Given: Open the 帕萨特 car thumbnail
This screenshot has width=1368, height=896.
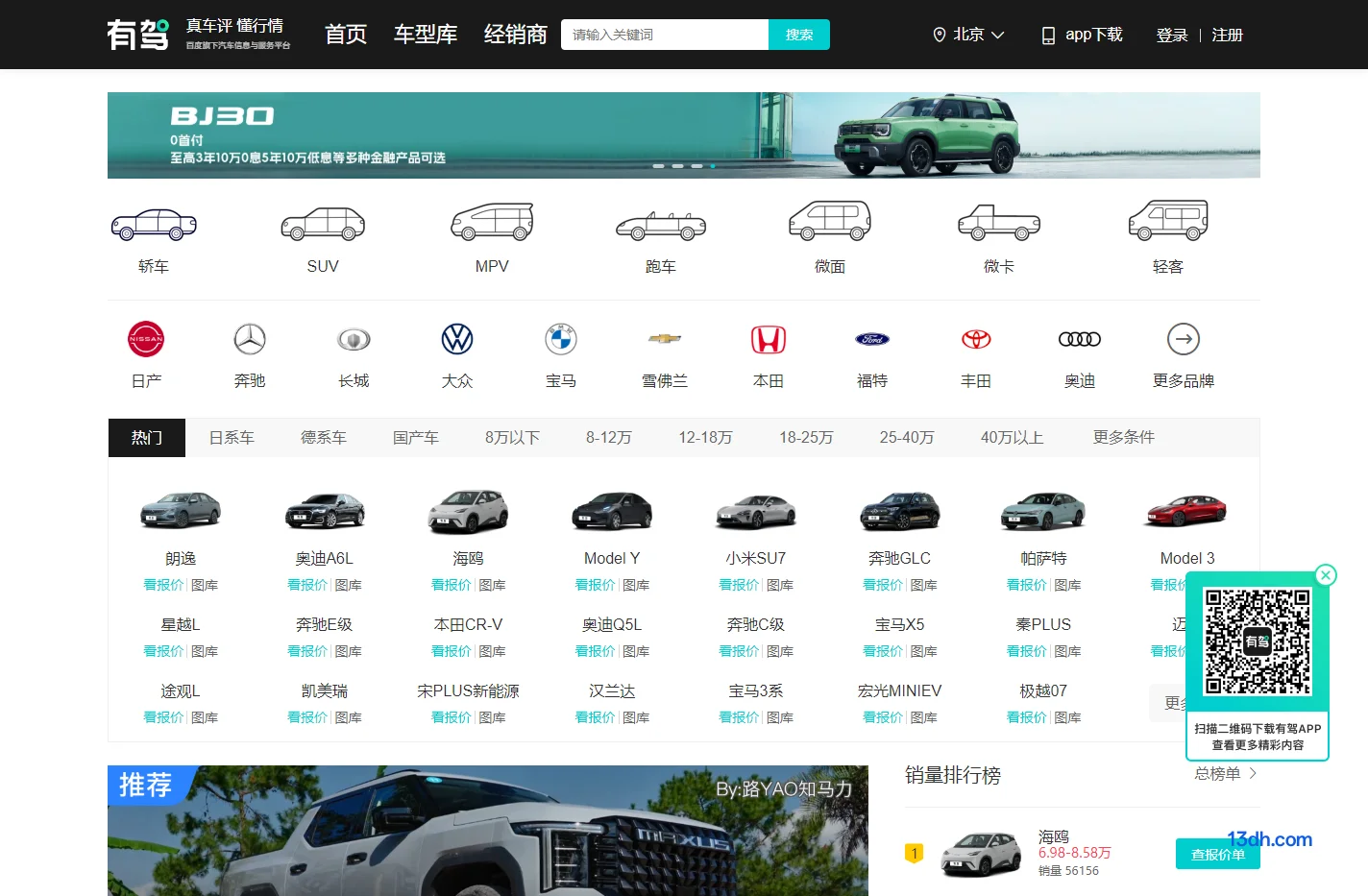Looking at the screenshot, I should pyautogui.click(x=1043, y=511).
